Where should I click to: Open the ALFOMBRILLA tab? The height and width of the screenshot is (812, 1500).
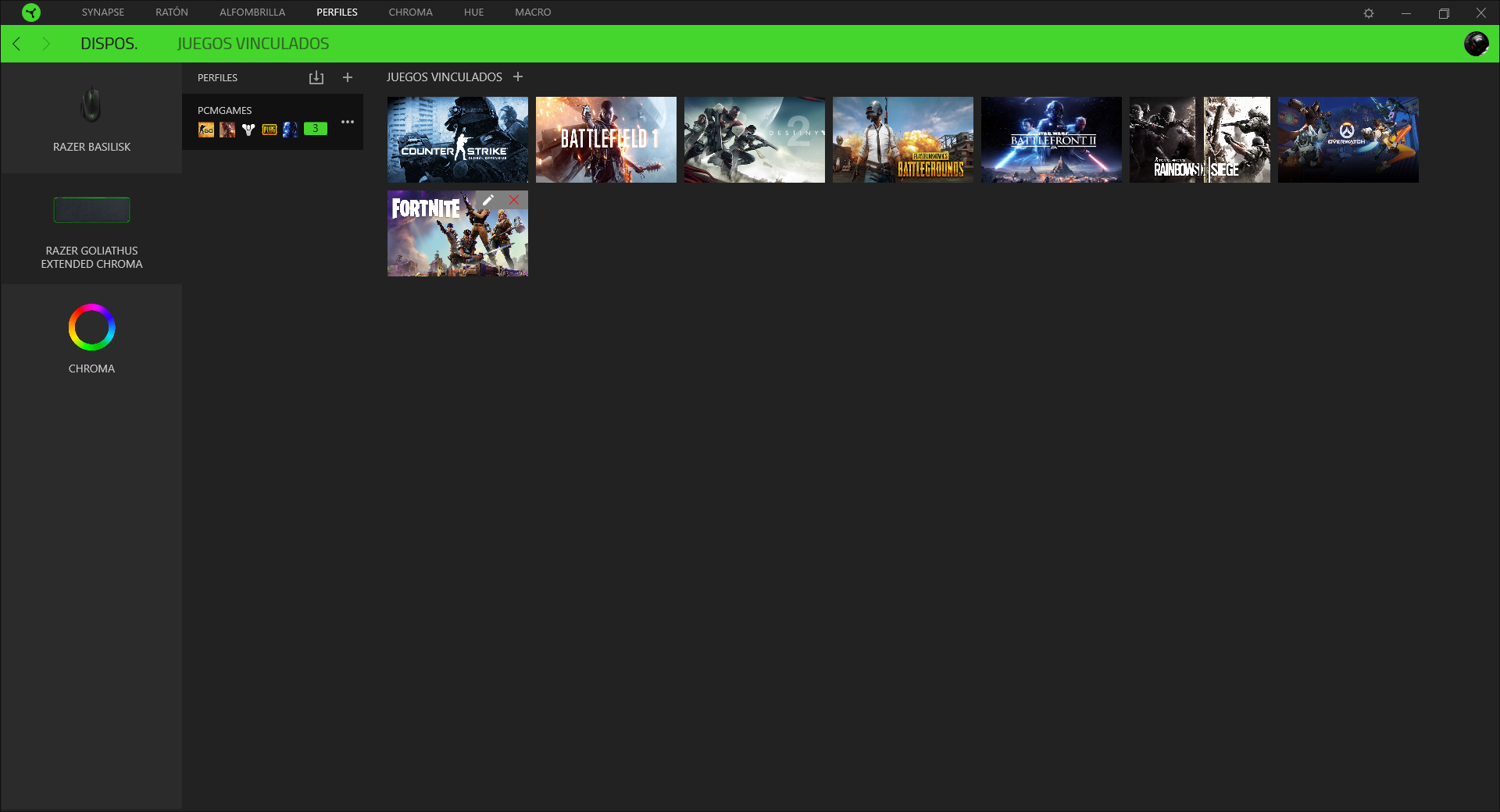coord(252,12)
